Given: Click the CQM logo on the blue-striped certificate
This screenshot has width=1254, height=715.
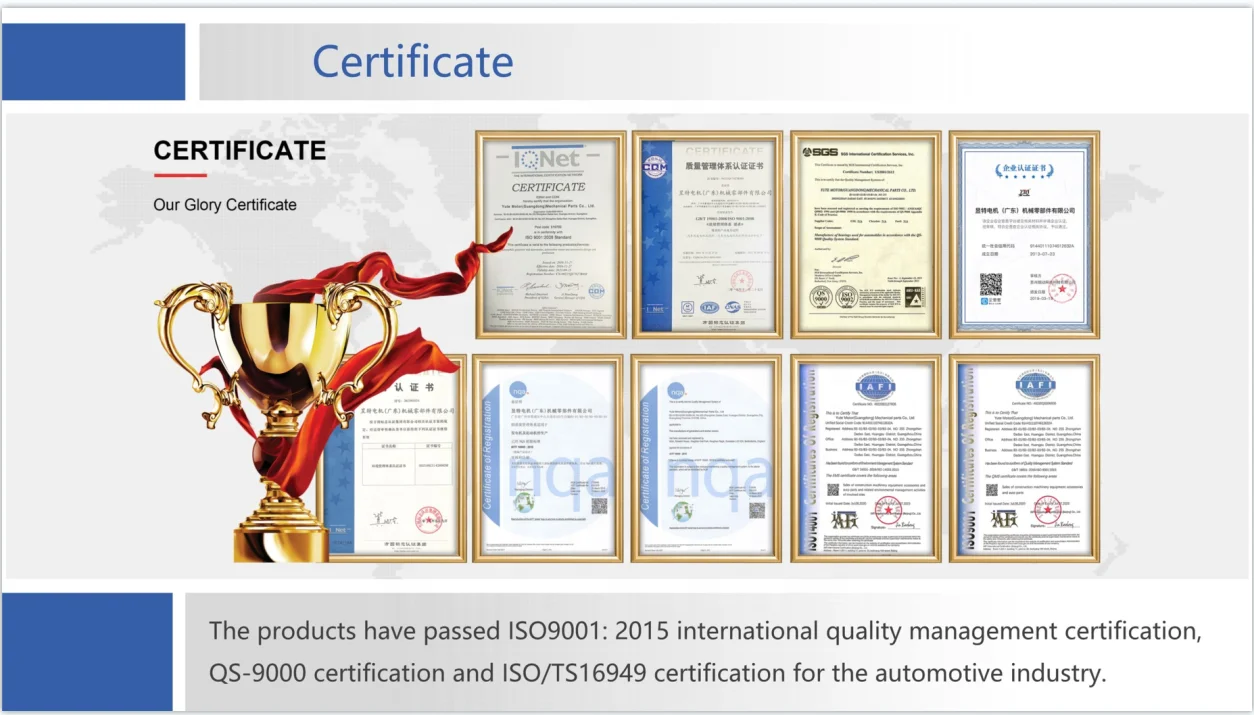Looking at the screenshot, I should click(654, 169).
